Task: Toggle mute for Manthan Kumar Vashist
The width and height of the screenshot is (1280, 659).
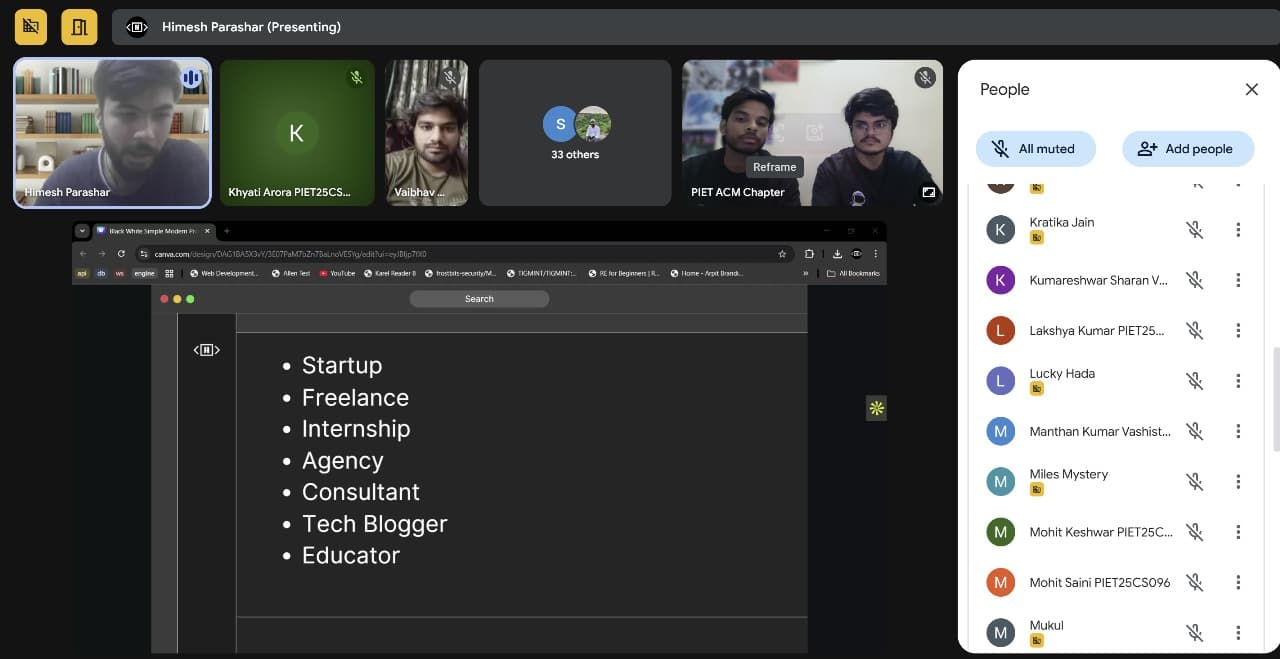Action: coord(1194,431)
